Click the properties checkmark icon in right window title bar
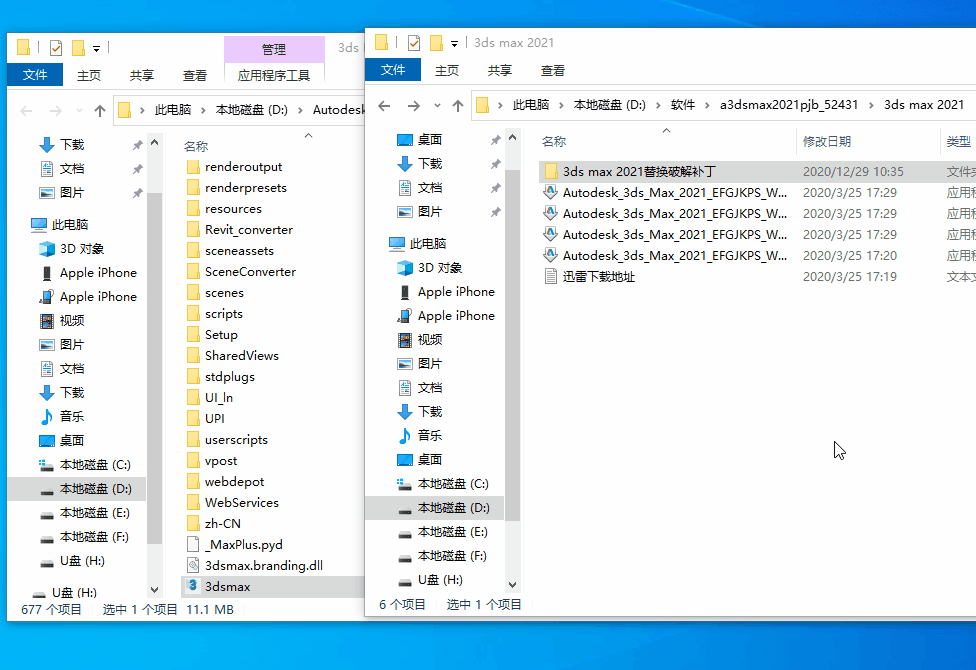The height and width of the screenshot is (670, 976). (413, 42)
